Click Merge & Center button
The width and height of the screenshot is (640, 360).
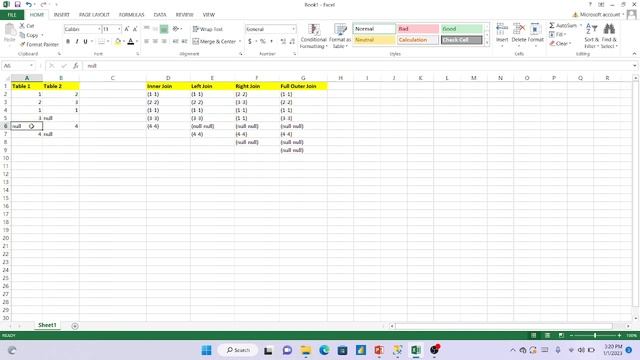(x=214, y=41)
